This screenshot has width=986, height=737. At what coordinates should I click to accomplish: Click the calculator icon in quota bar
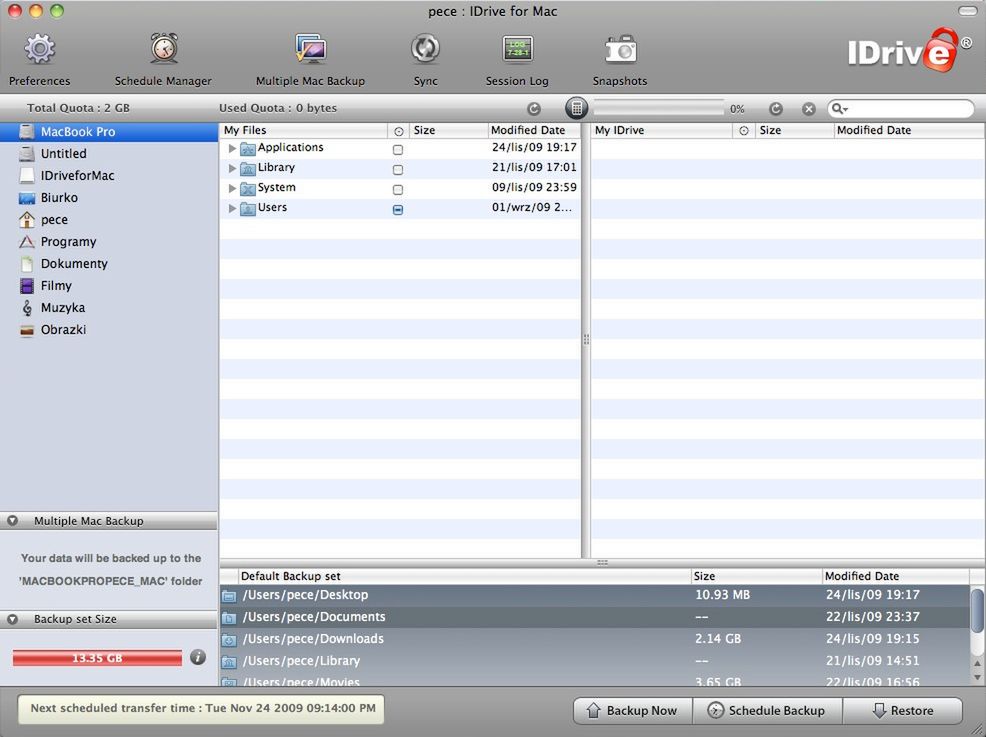(x=577, y=108)
